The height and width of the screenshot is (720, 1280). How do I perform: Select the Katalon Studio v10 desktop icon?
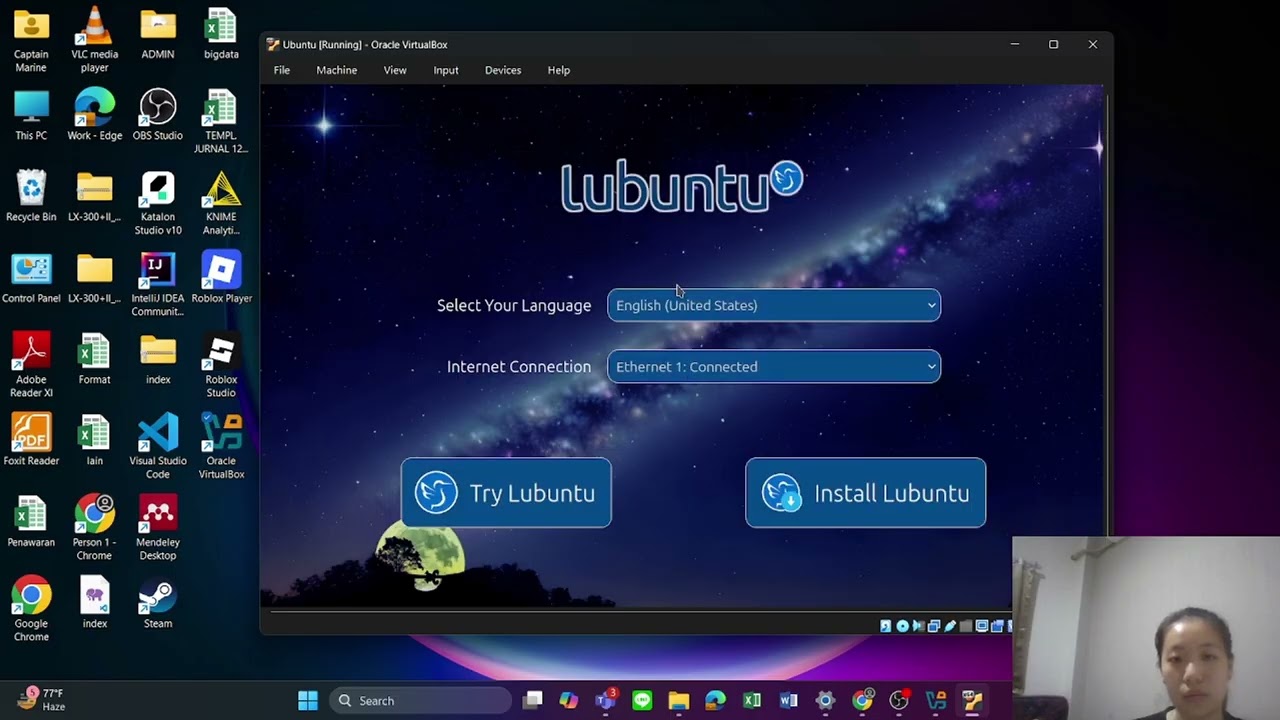pos(158,203)
